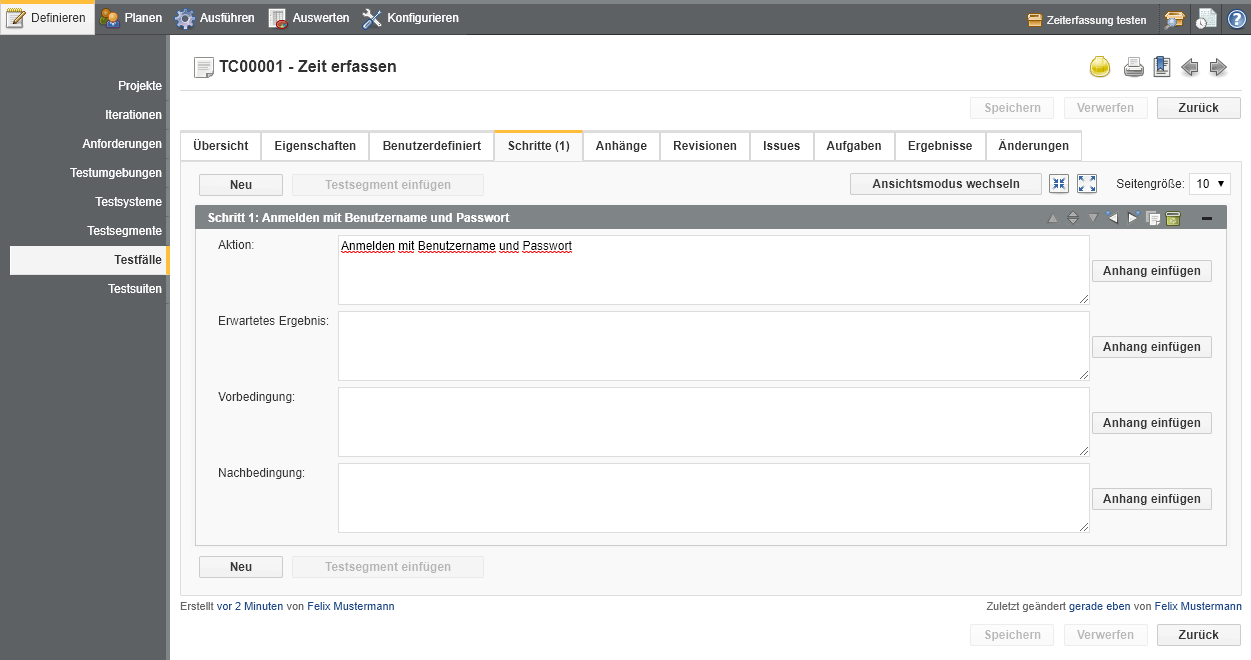Delete Schritt 1 with green trash icon
This screenshot has height=660, width=1251.
1173,218
